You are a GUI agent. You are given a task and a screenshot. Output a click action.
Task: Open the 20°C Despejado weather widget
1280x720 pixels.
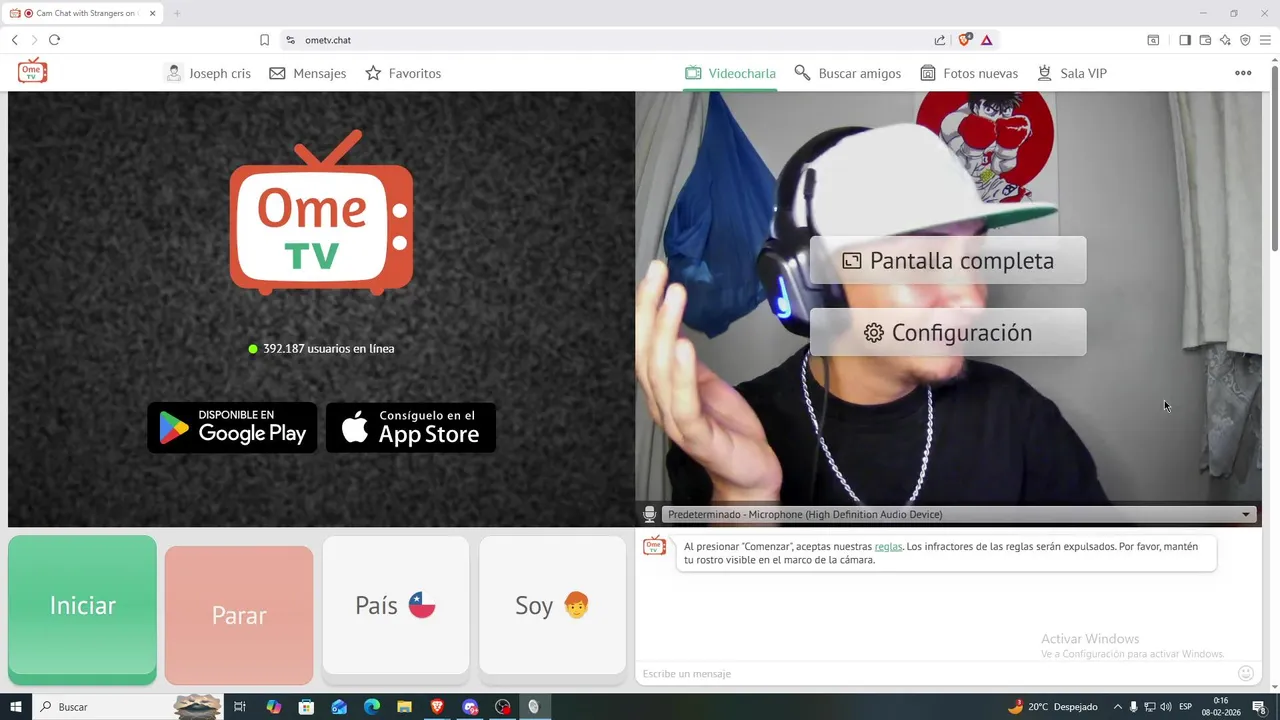tap(1053, 707)
